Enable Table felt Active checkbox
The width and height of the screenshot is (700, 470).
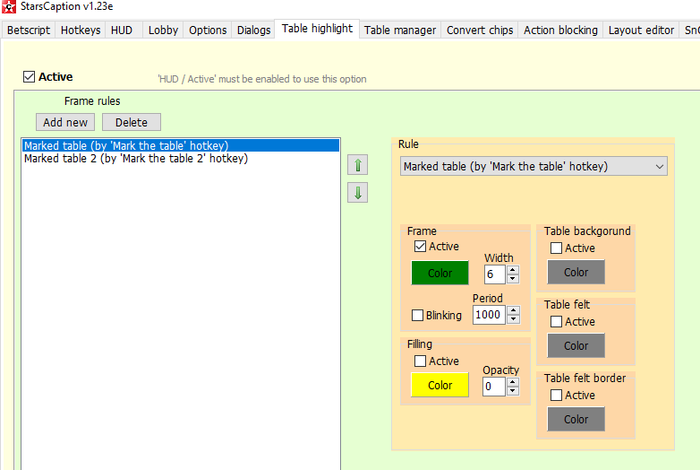click(x=556, y=321)
